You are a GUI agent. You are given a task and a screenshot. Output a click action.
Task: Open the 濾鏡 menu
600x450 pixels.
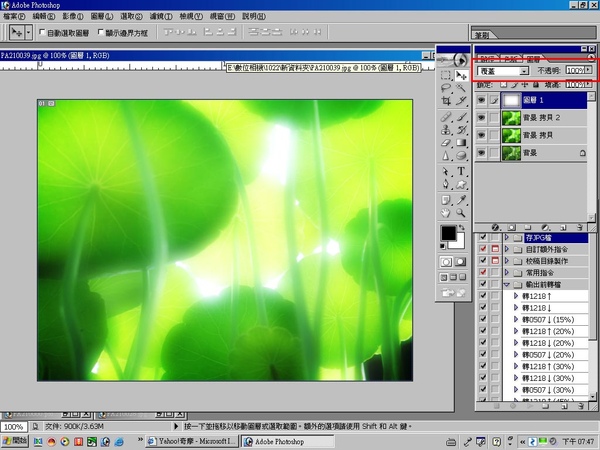click(x=162, y=17)
